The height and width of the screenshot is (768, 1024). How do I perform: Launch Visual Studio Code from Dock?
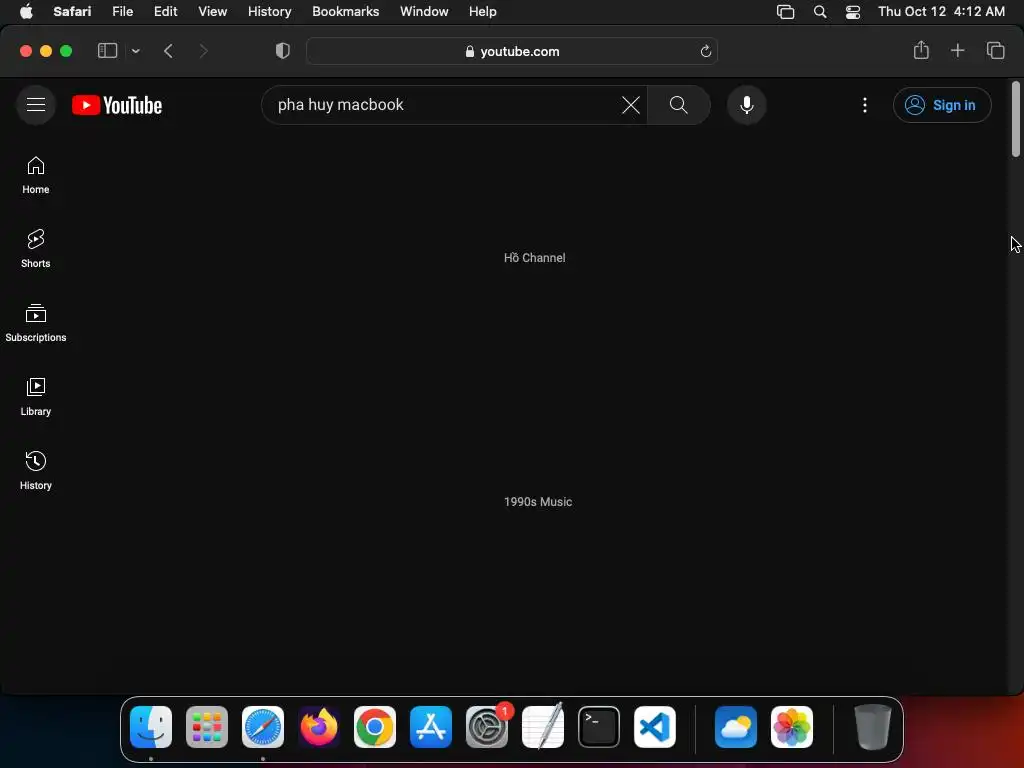click(x=655, y=727)
